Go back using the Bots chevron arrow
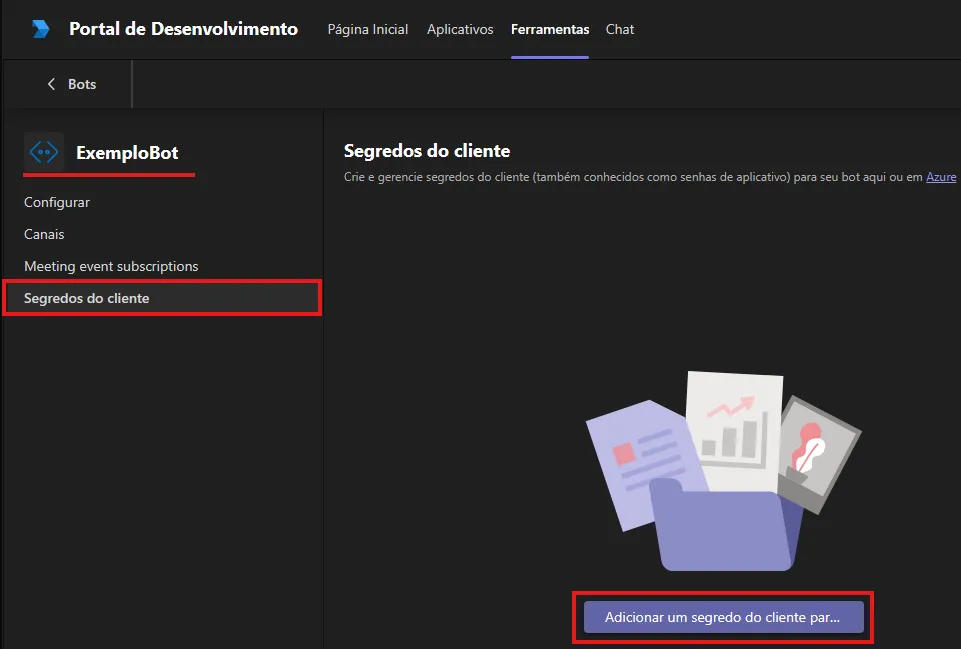 [51, 84]
